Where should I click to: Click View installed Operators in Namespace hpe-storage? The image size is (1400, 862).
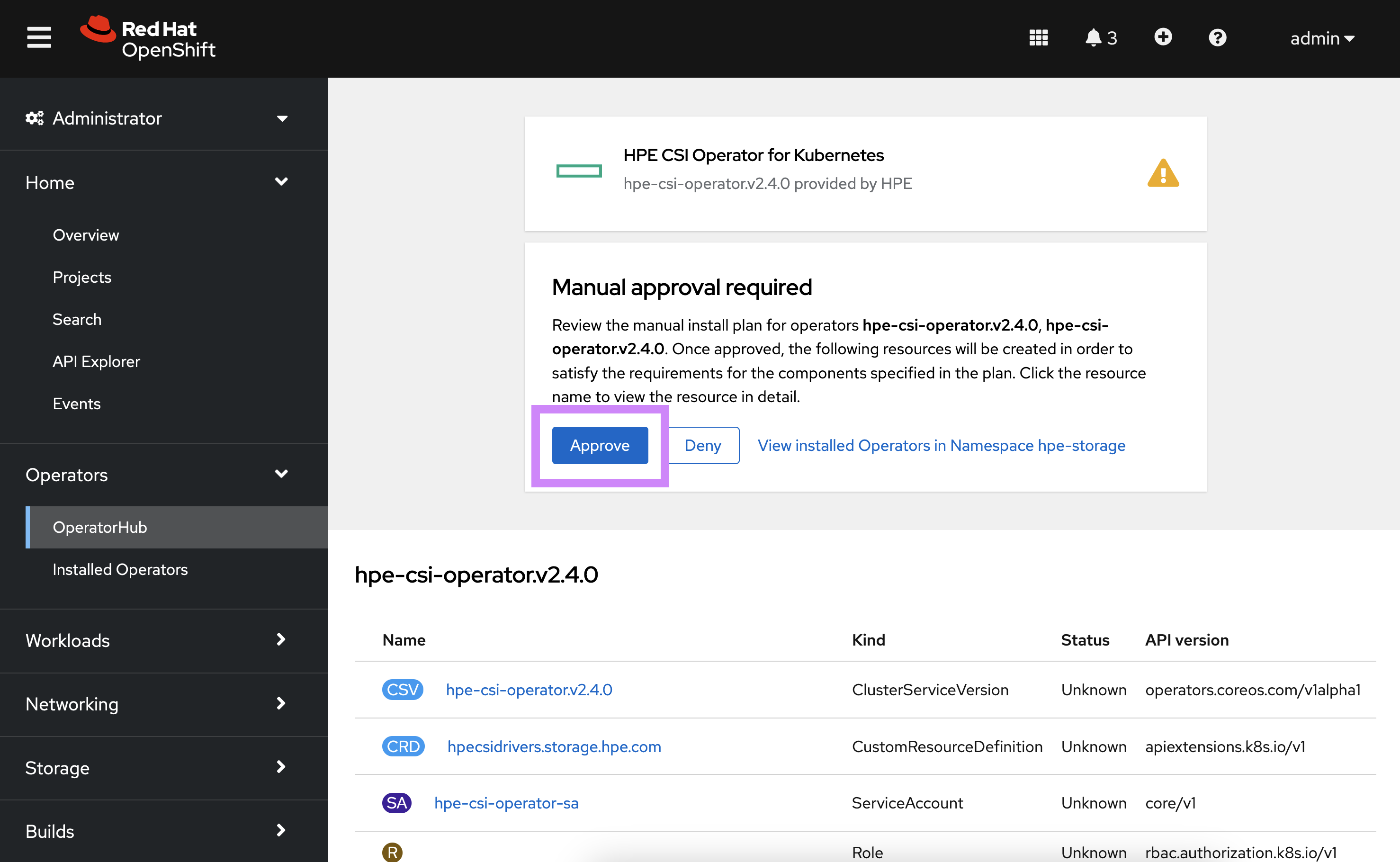pos(941,445)
